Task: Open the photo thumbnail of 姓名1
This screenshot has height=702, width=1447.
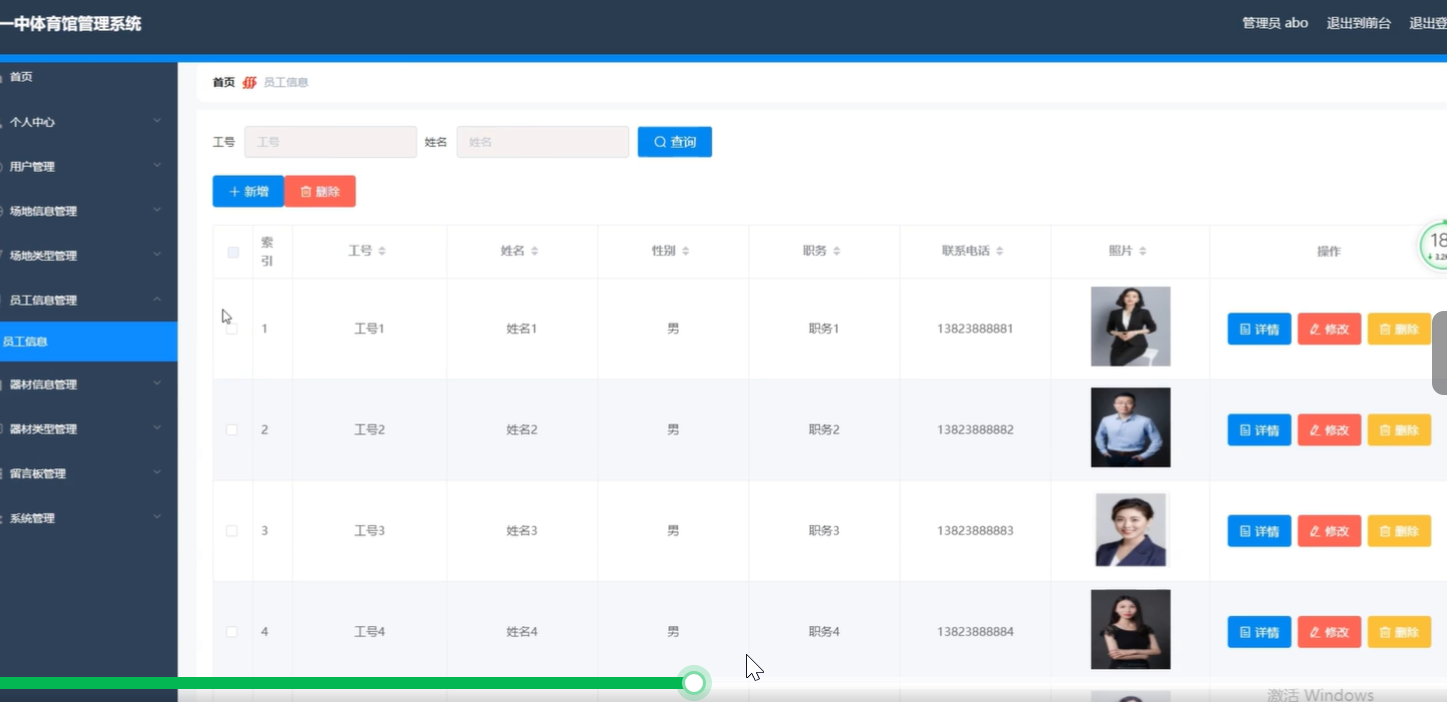Action: coord(1130,326)
